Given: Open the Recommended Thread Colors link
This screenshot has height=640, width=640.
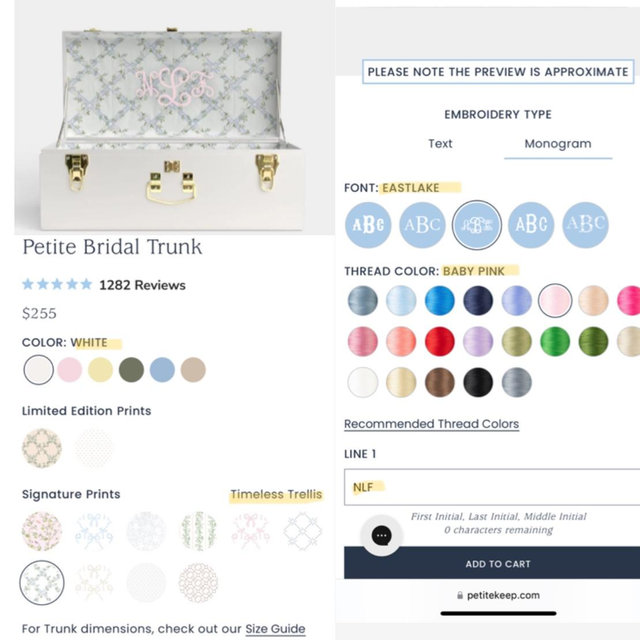Looking at the screenshot, I should tap(431, 424).
